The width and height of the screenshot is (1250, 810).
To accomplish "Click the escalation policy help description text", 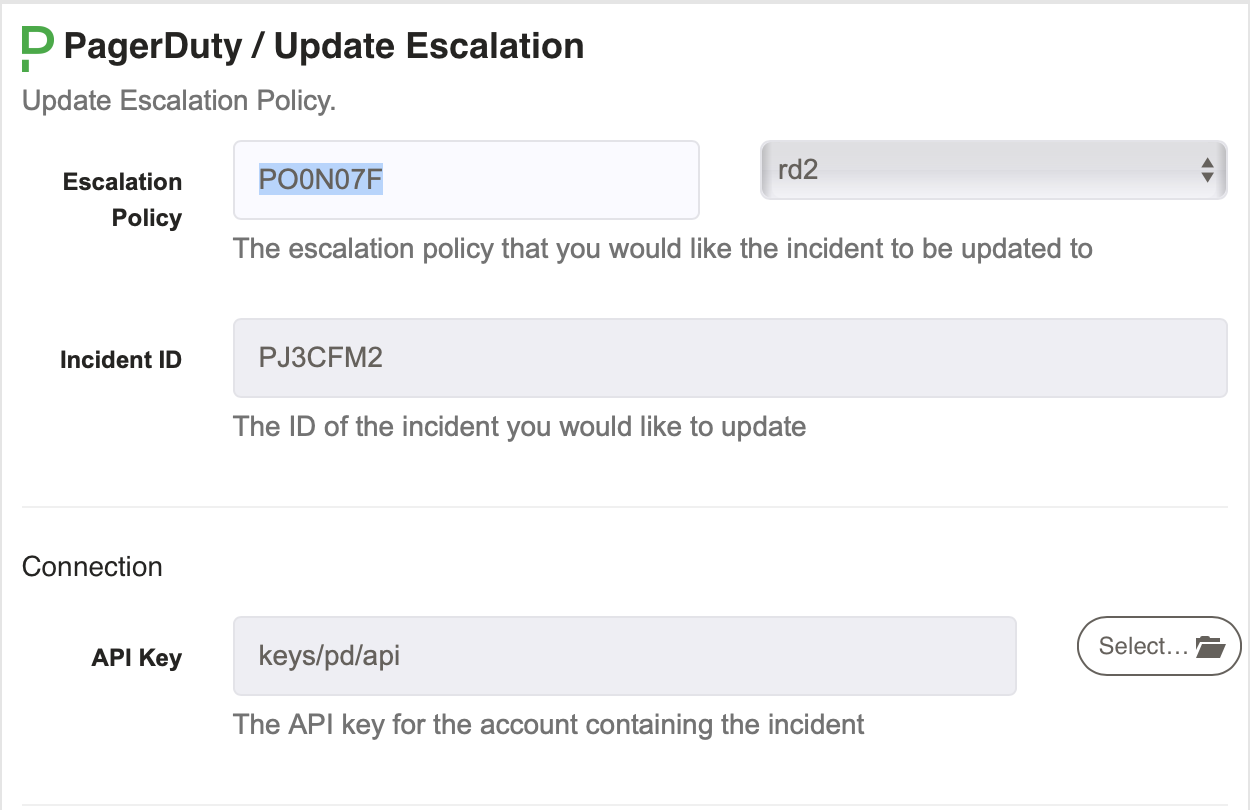I will [x=663, y=248].
